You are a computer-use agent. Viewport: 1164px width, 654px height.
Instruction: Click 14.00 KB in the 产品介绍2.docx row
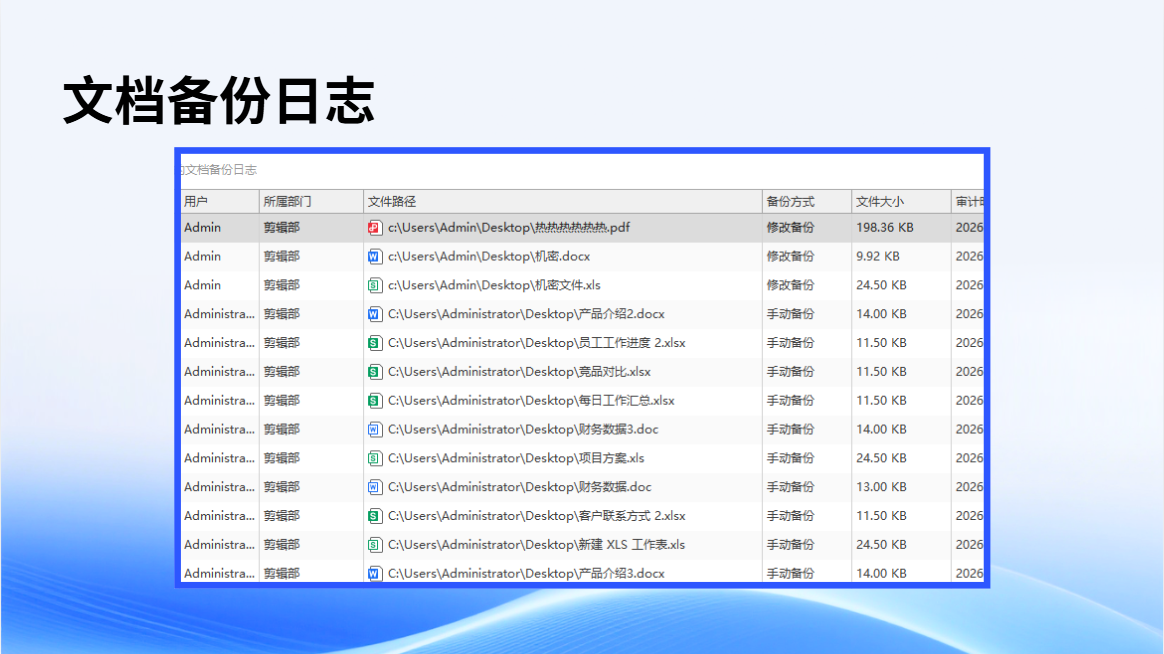(x=881, y=314)
